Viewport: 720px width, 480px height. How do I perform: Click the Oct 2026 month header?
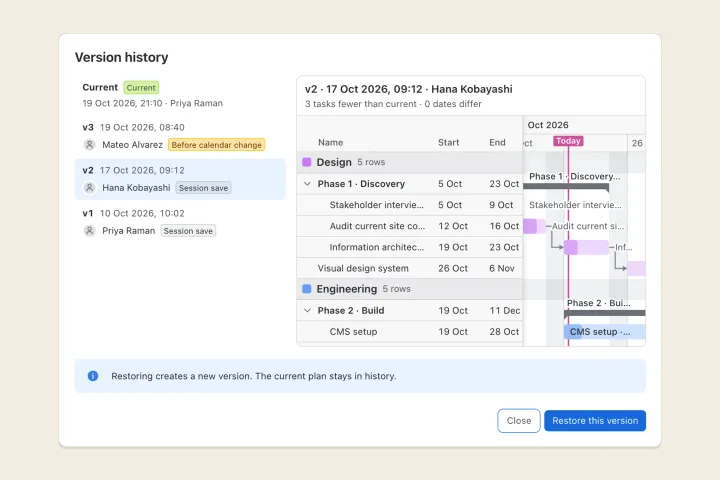coord(548,125)
